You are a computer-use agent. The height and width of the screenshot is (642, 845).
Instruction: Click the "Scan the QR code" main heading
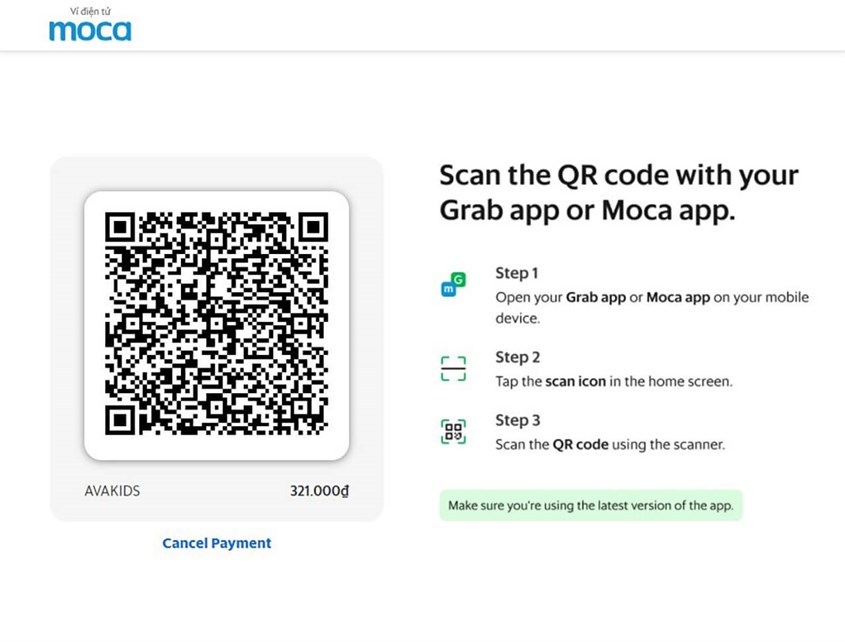point(619,193)
